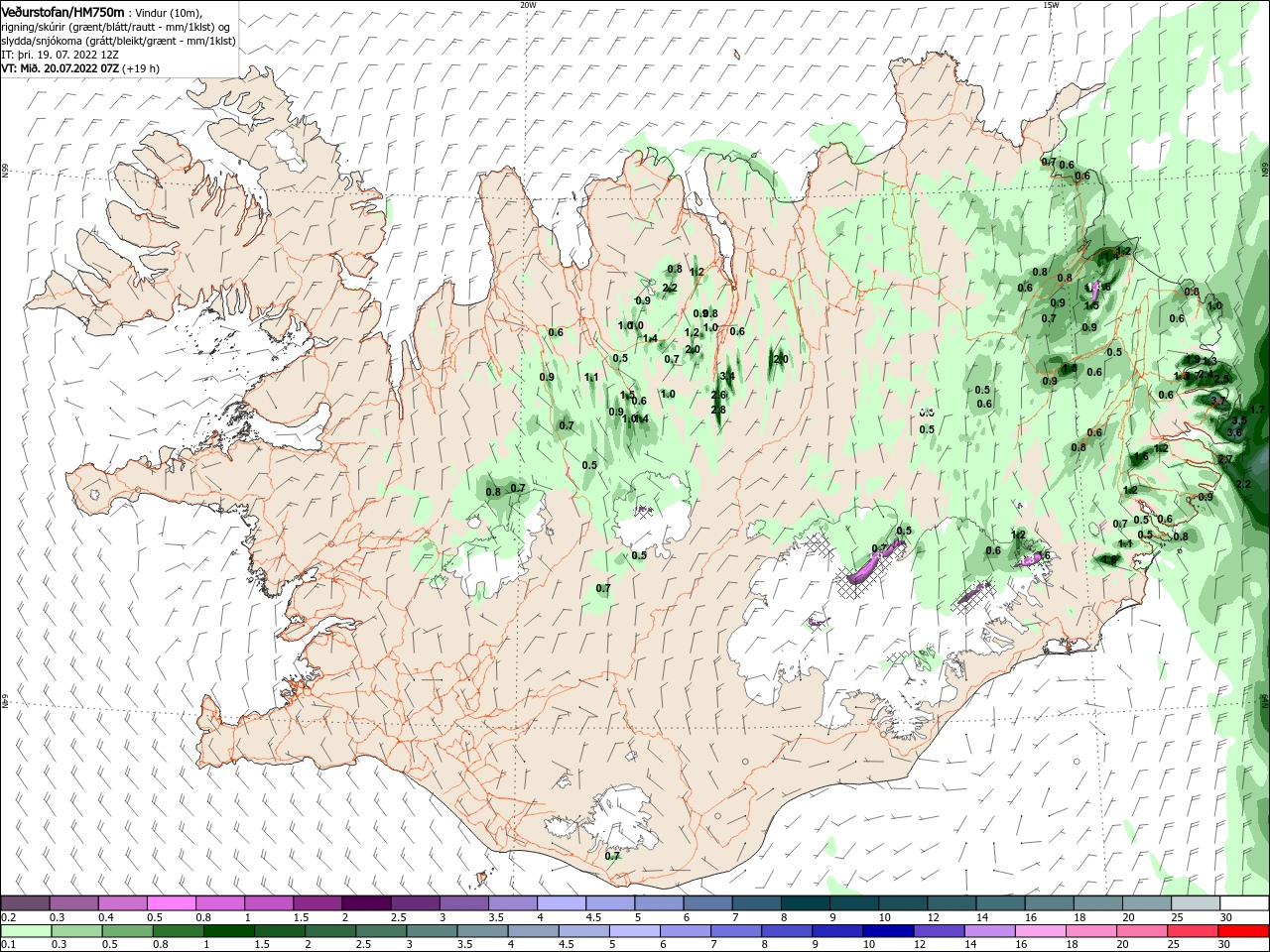
Task: Pick the dark teal 8–9 swatch in upper legend
Action: (805, 903)
